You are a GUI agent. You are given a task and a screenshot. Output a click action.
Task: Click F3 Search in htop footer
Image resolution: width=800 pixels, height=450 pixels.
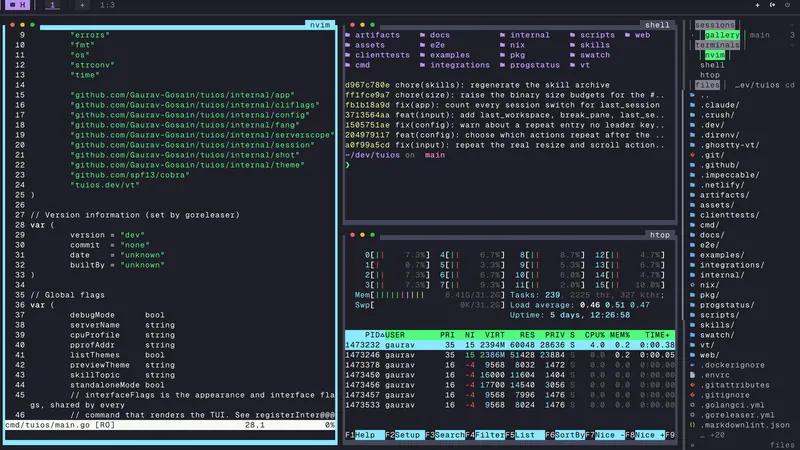(x=445, y=435)
